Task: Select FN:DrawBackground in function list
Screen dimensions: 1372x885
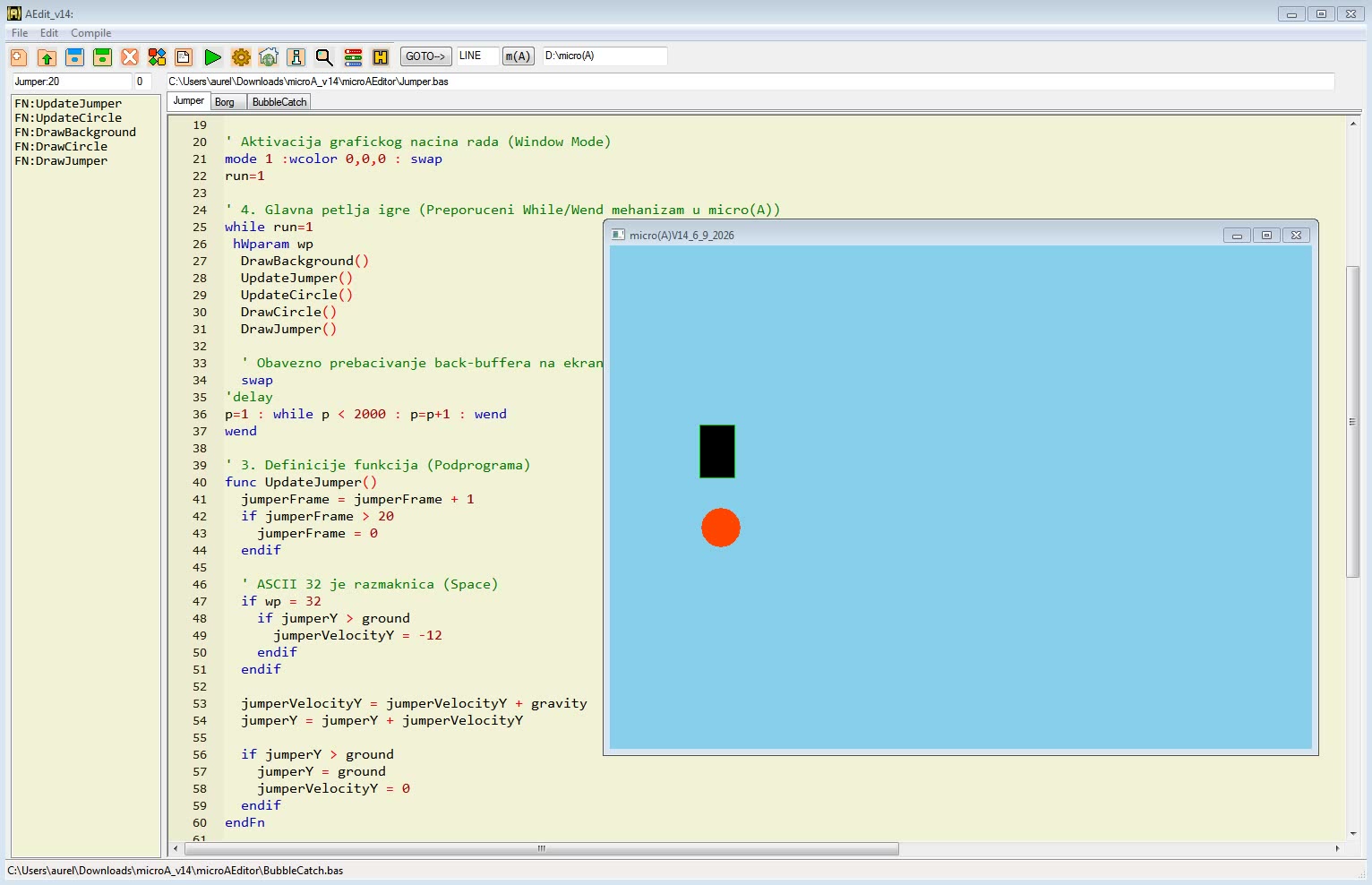Action: click(75, 133)
